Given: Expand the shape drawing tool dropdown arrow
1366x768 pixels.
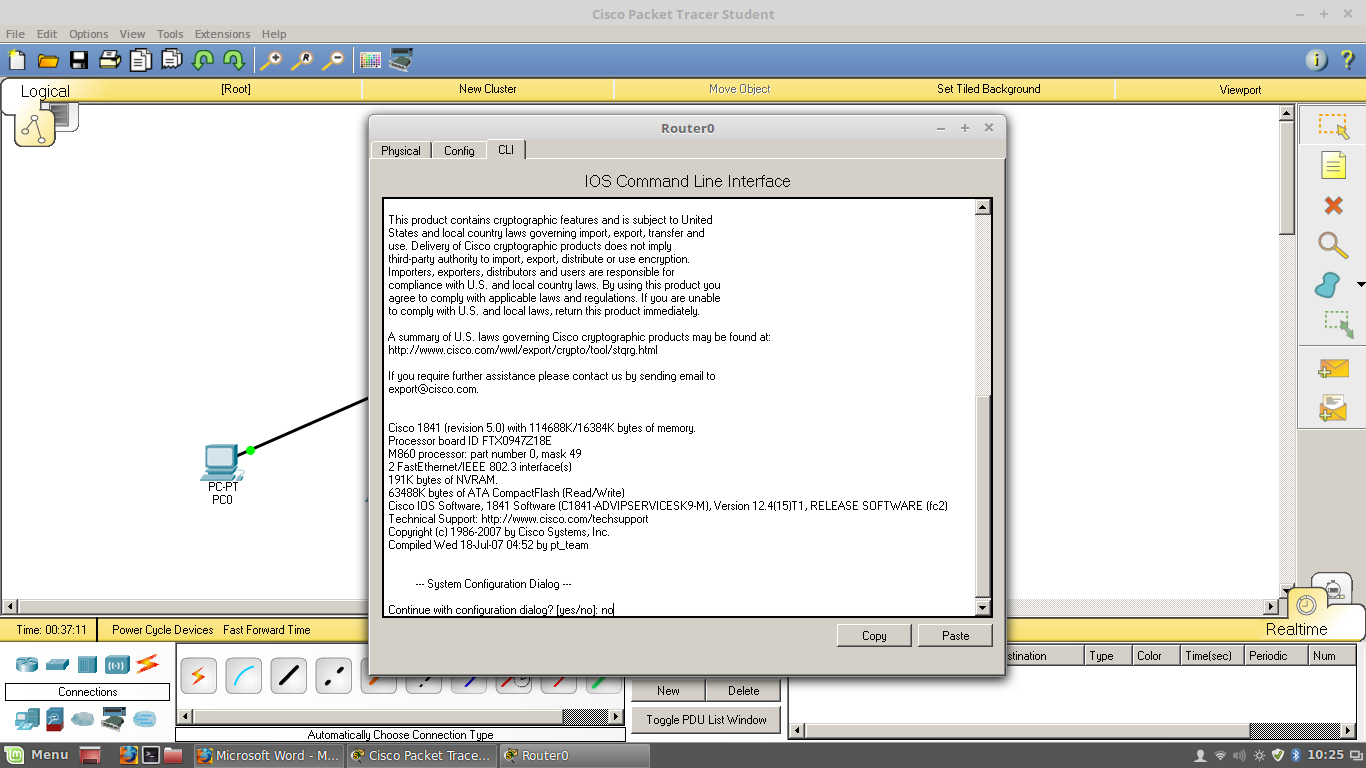Looking at the screenshot, I should [x=1362, y=283].
